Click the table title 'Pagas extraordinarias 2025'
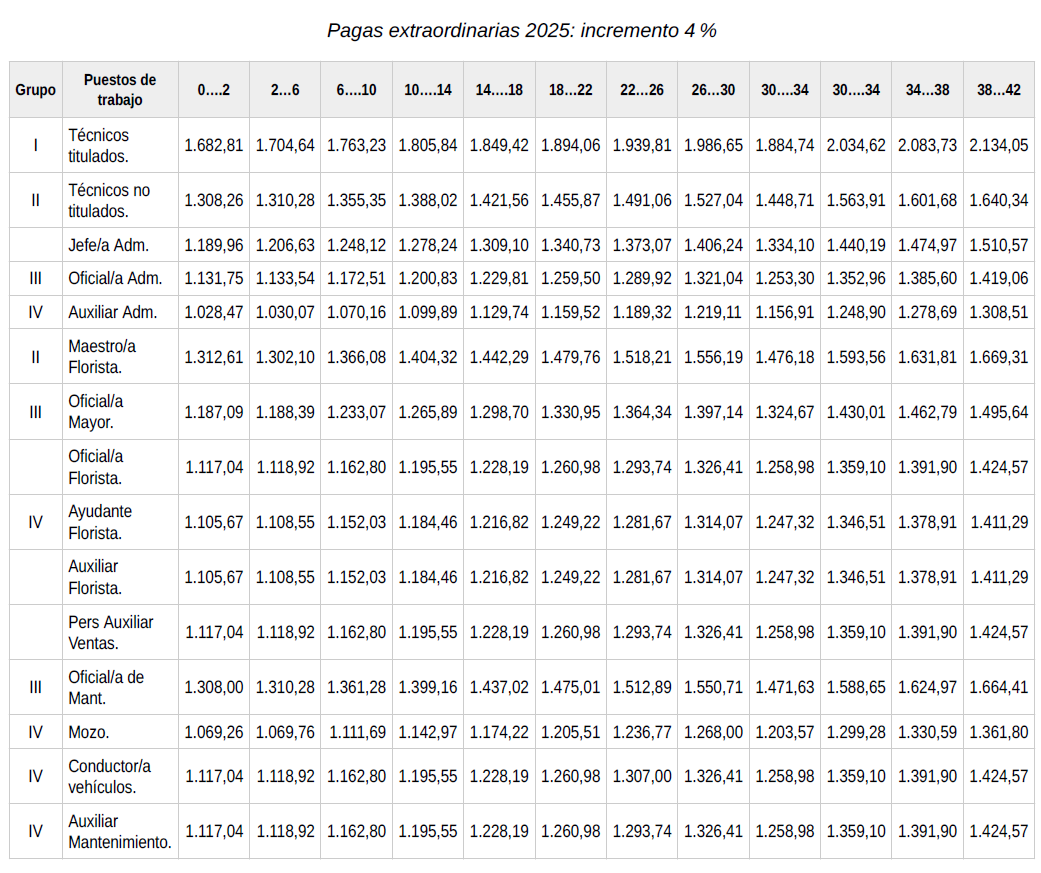Screen dimensions: 1041x873 521,30
